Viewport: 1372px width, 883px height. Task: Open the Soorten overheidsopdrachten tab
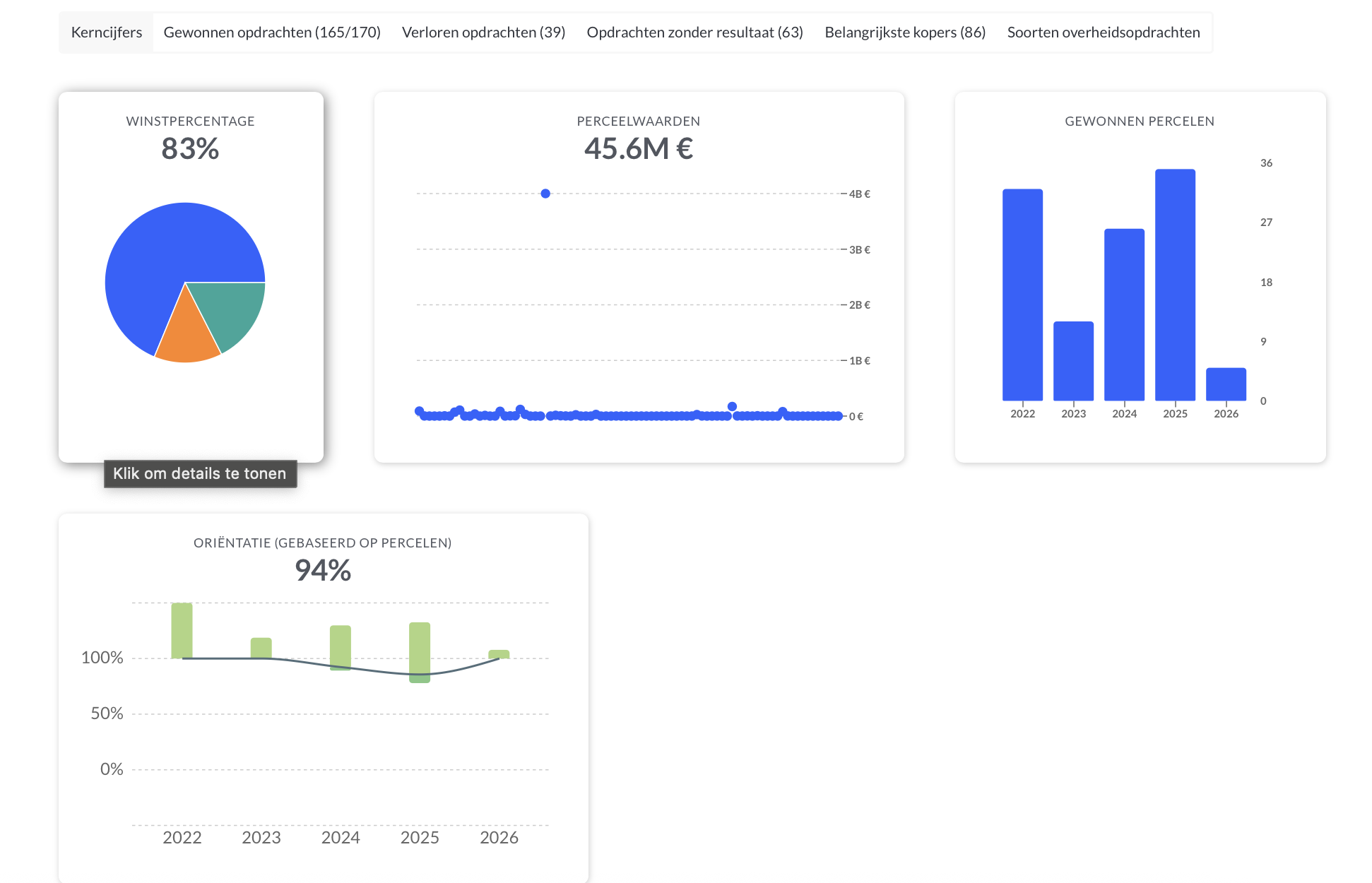click(1104, 32)
